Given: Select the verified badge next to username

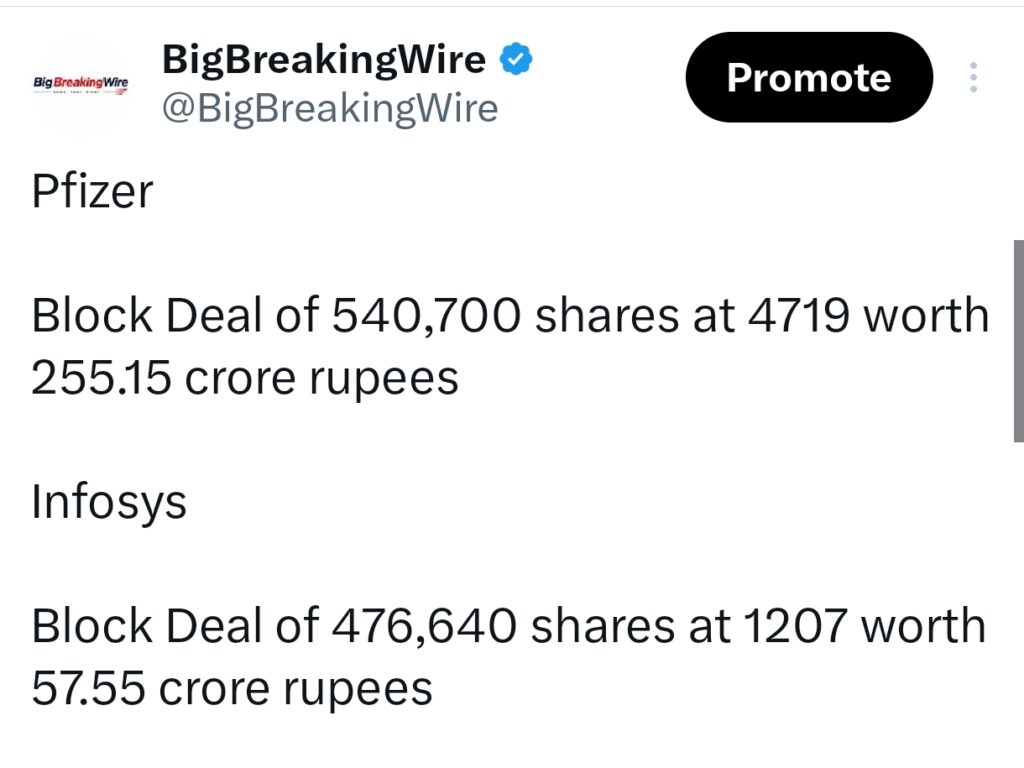Looking at the screenshot, I should 514,59.
